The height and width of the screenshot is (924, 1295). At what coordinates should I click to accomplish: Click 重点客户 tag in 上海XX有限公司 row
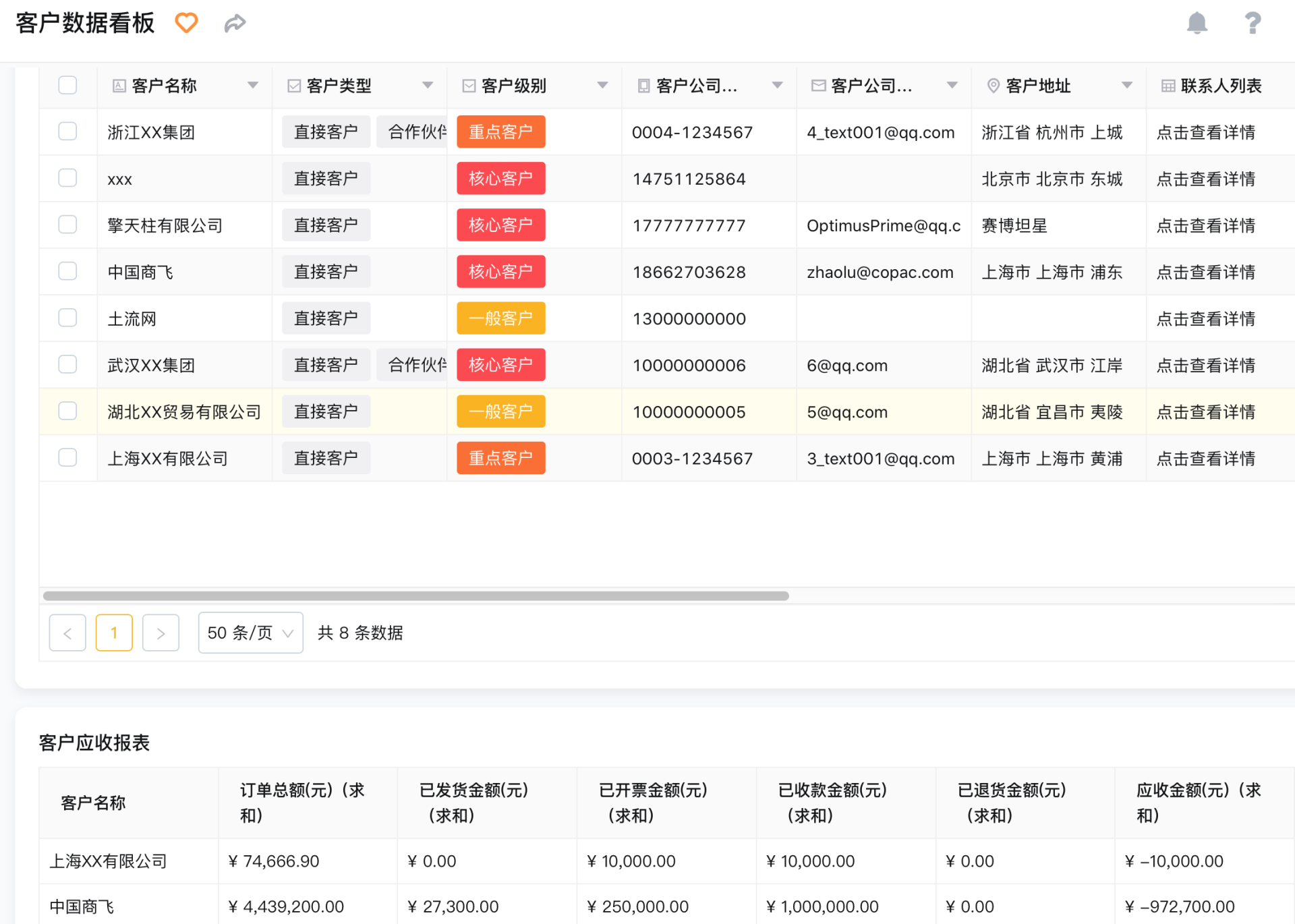[x=500, y=458]
